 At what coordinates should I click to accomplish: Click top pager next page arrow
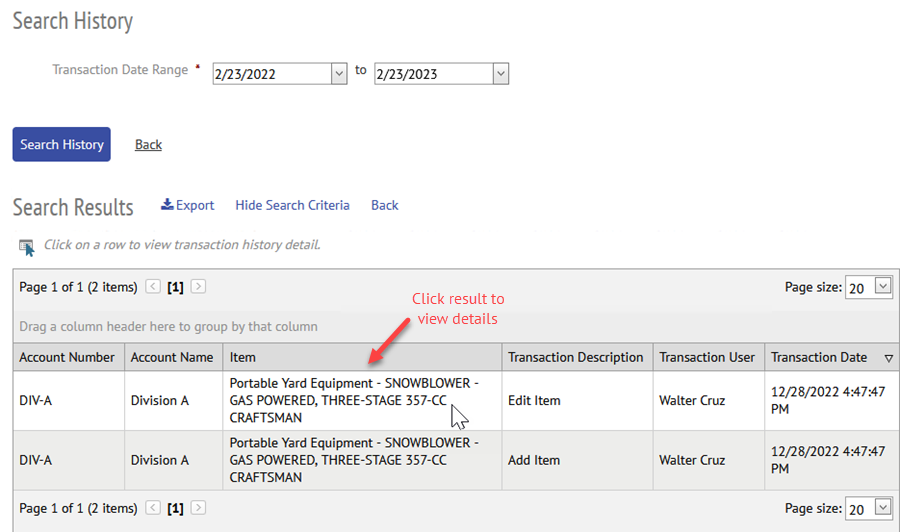[x=198, y=286]
